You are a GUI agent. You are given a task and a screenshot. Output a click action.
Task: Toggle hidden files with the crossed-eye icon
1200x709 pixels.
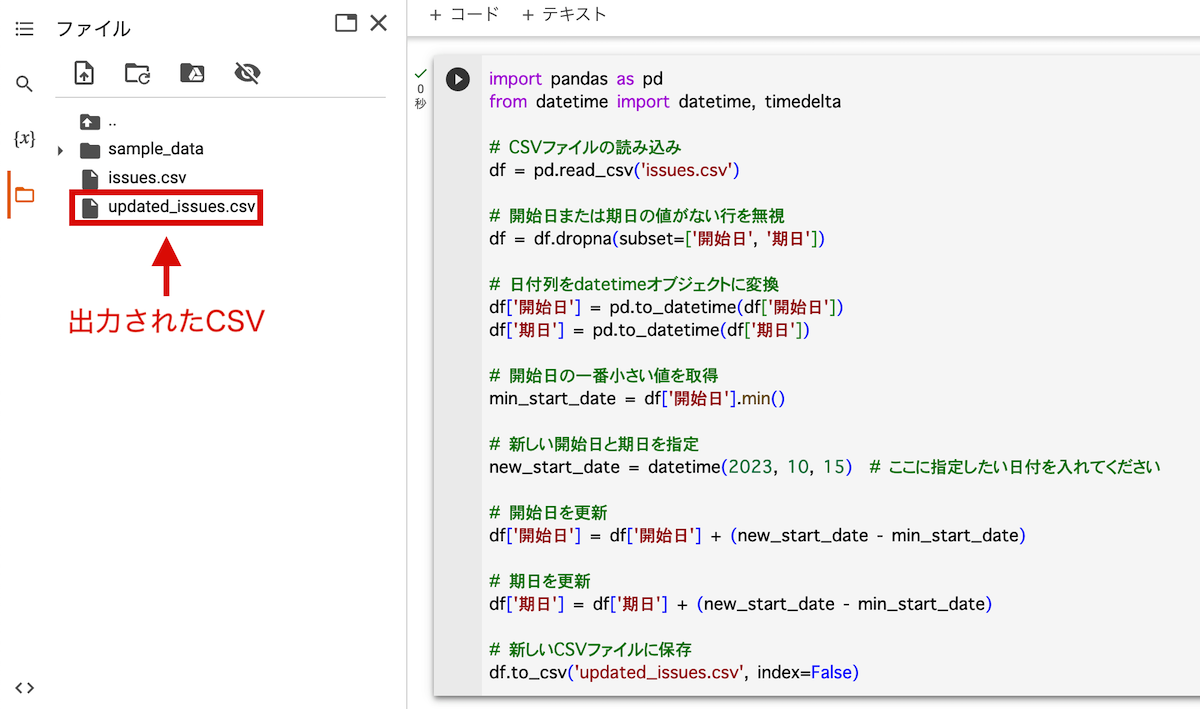(x=247, y=73)
